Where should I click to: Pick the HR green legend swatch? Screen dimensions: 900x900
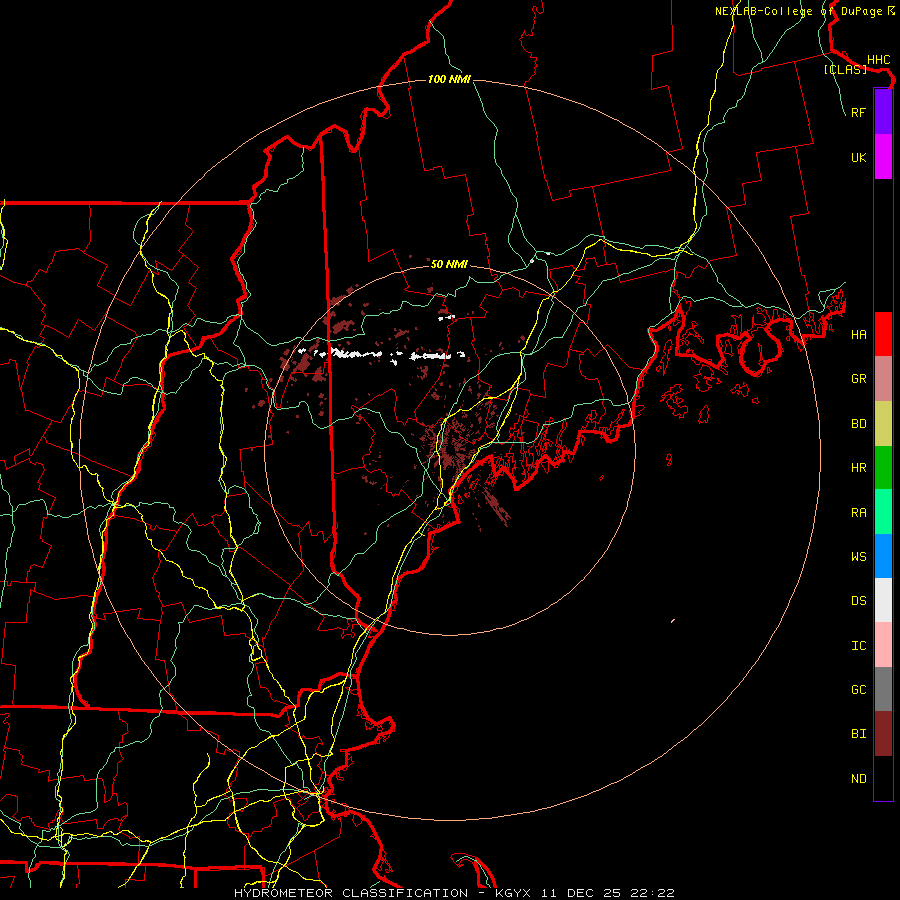point(883,468)
